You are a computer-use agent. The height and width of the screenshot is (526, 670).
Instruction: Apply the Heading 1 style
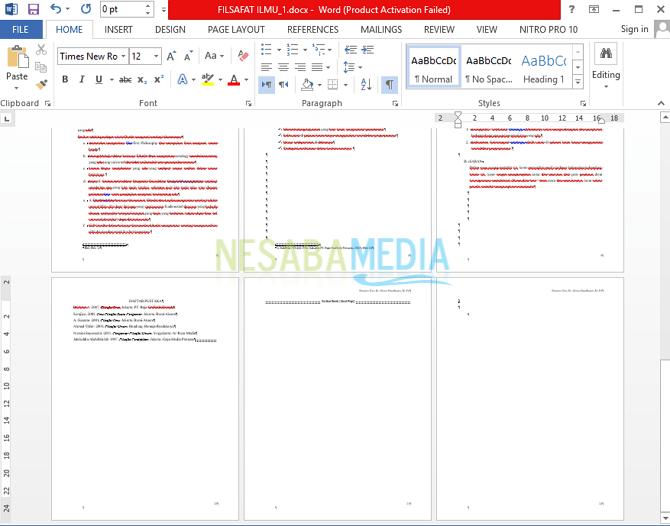[544, 67]
